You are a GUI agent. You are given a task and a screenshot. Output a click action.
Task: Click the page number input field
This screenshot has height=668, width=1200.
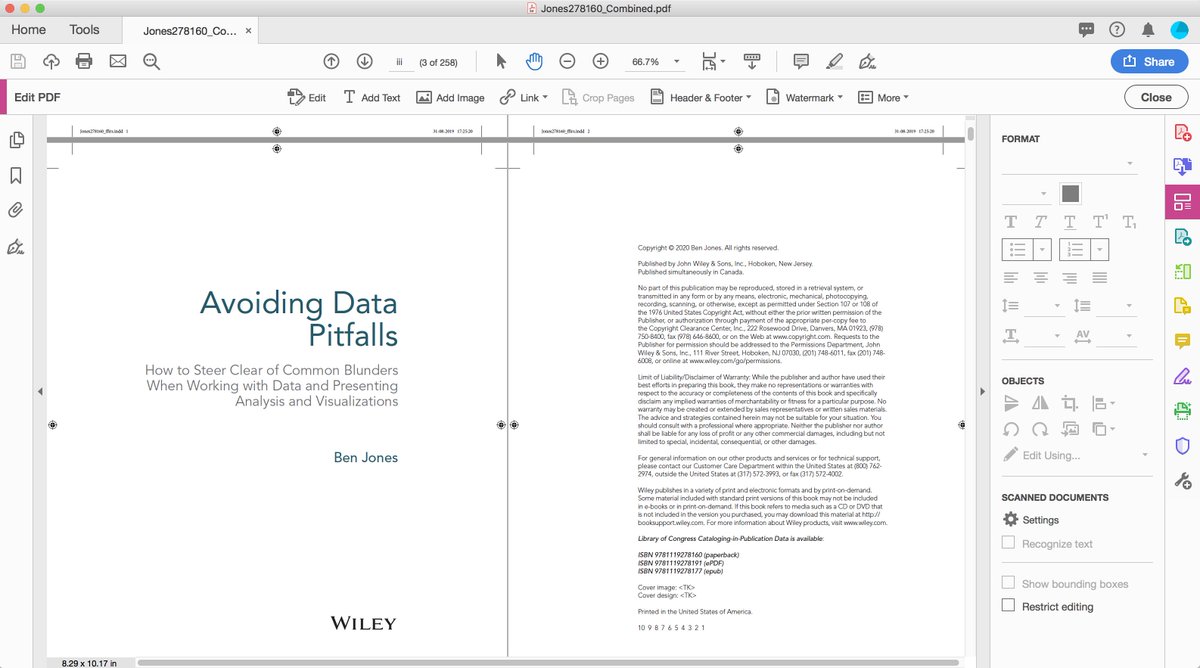pos(399,62)
